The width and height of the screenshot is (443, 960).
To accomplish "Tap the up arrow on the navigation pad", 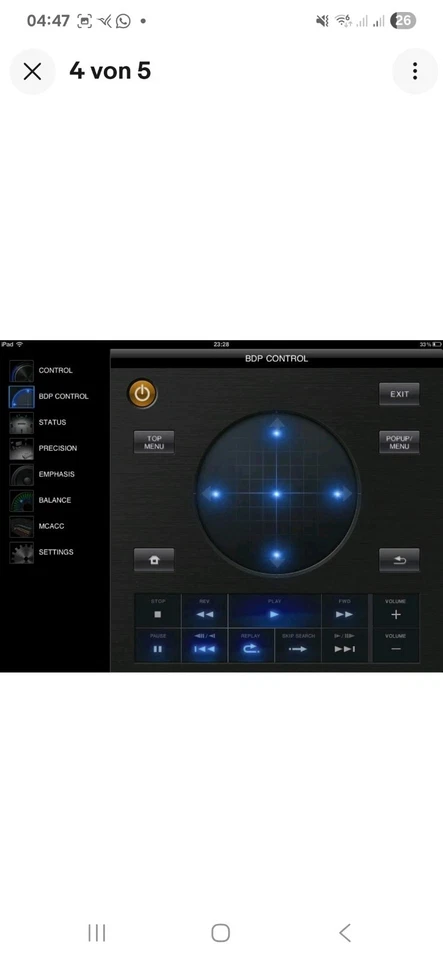I will (x=277, y=431).
